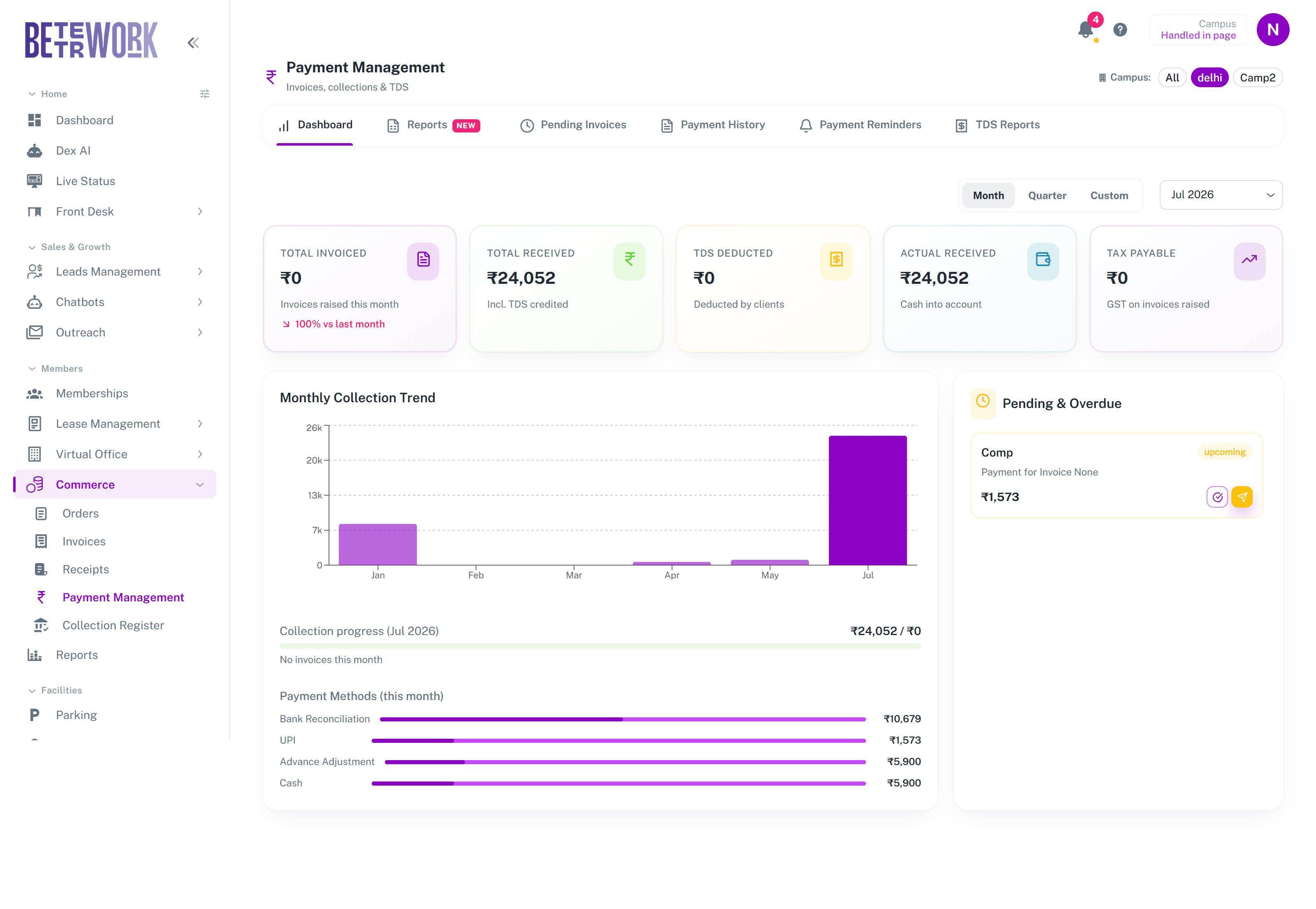Click the Total Invoiced document icon
Viewport: 1316px width, 909px height.
[423, 261]
